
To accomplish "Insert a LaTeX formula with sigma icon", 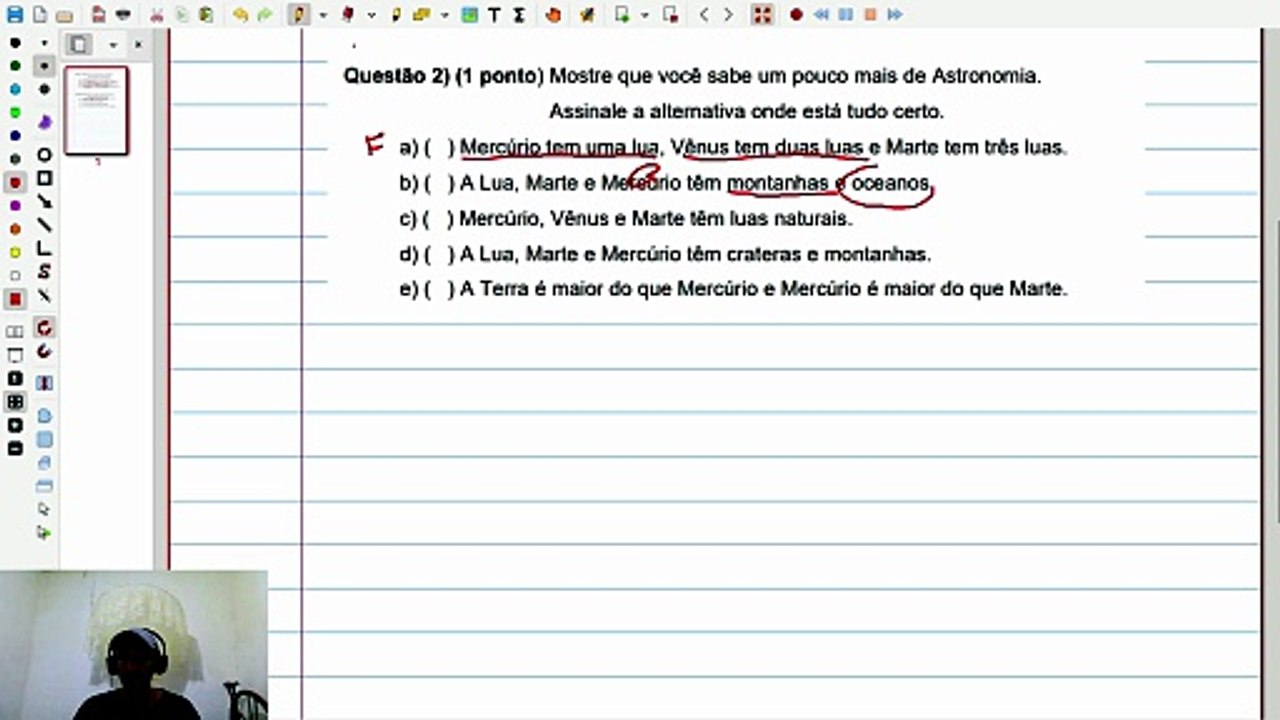I will click(x=518, y=15).
